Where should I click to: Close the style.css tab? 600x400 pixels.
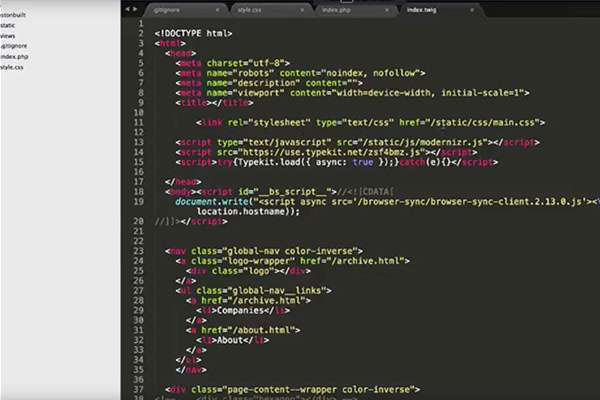point(302,10)
